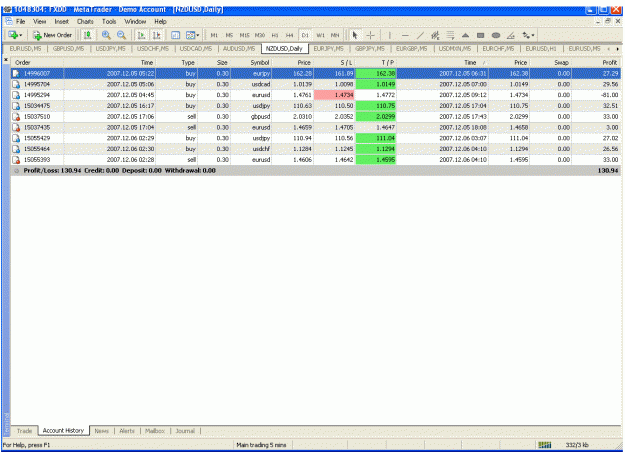Select the ellipse shape tool
625x452 pixels.
(x=496, y=35)
